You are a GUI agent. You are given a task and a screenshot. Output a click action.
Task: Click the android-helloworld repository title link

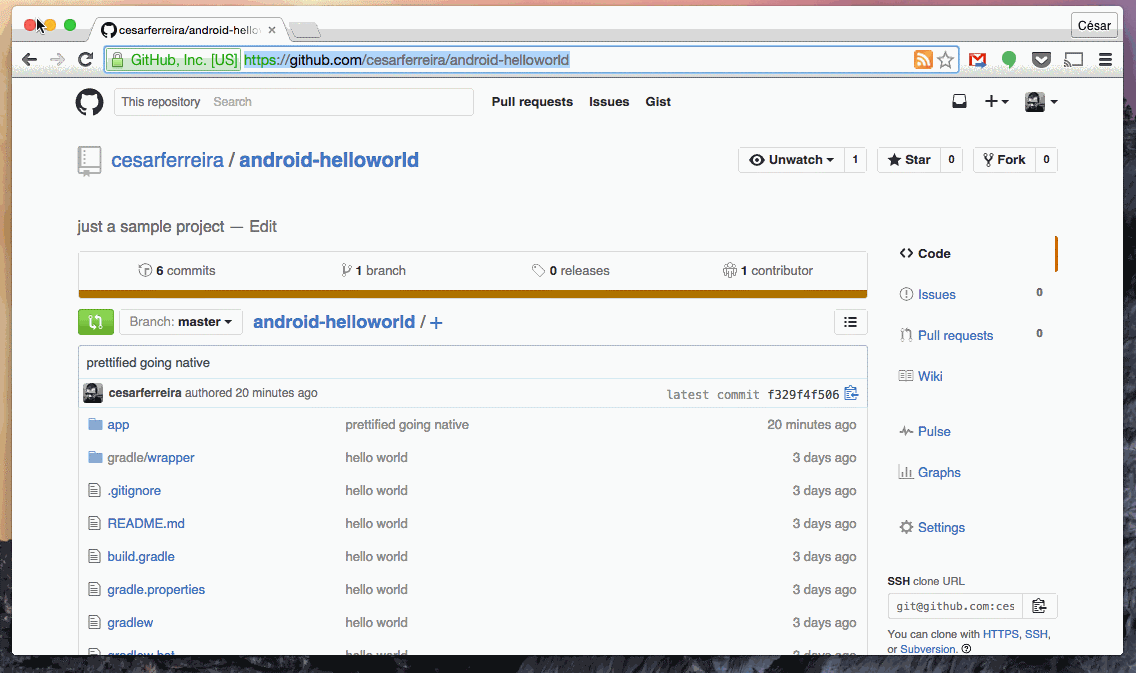tap(329, 160)
